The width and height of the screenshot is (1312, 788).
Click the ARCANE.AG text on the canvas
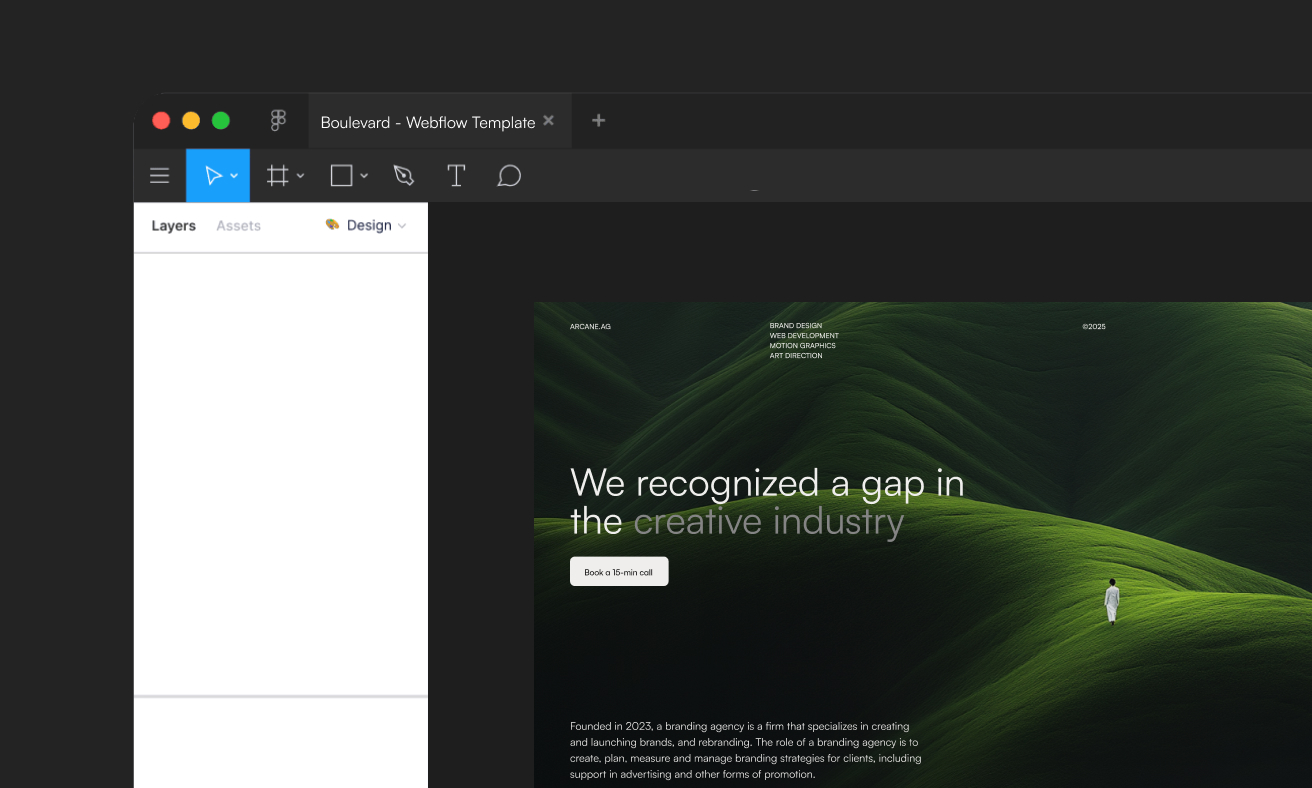click(590, 326)
